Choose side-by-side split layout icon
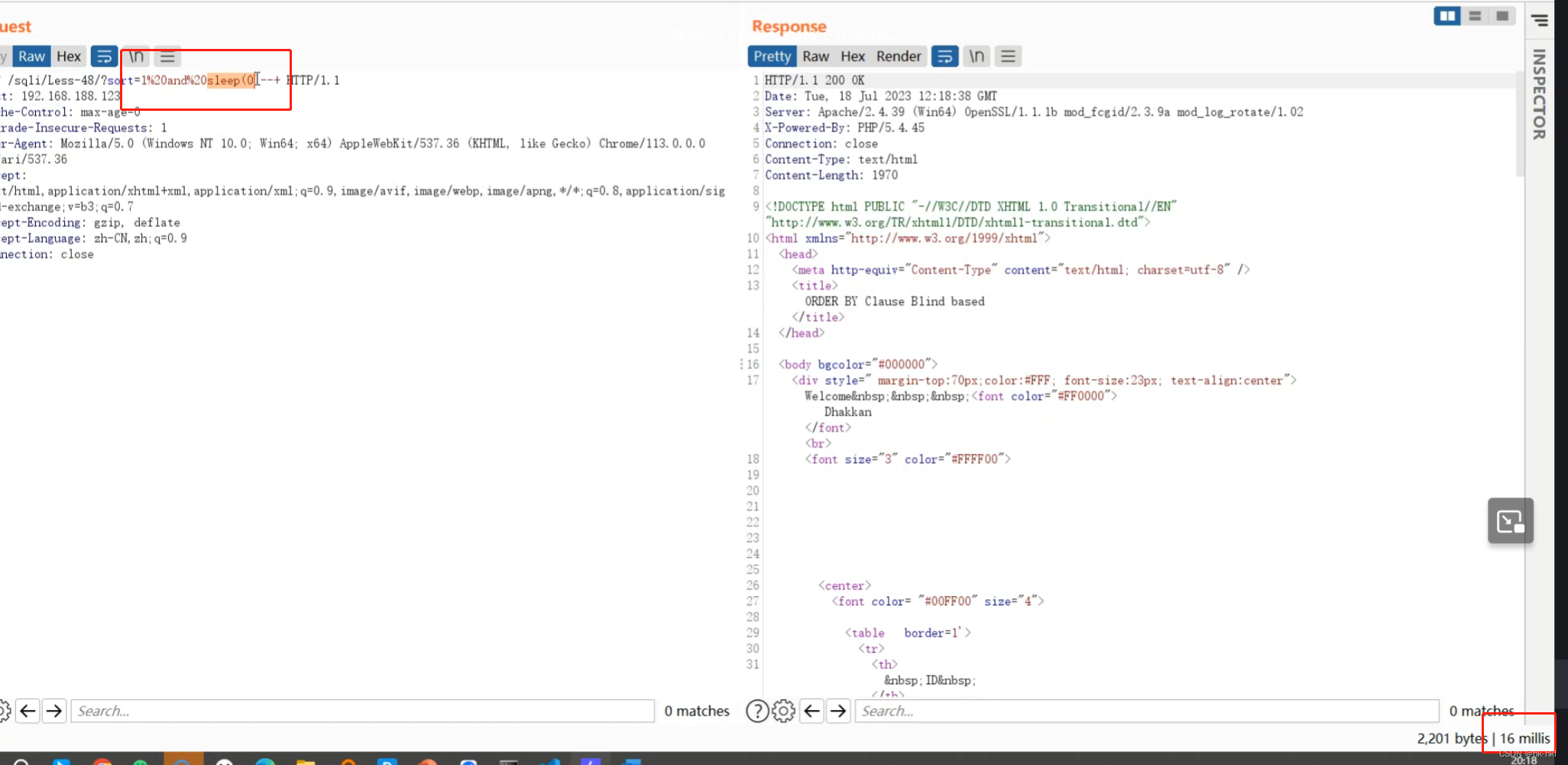Image resolution: width=1568 pixels, height=765 pixels. pyautogui.click(x=1447, y=16)
